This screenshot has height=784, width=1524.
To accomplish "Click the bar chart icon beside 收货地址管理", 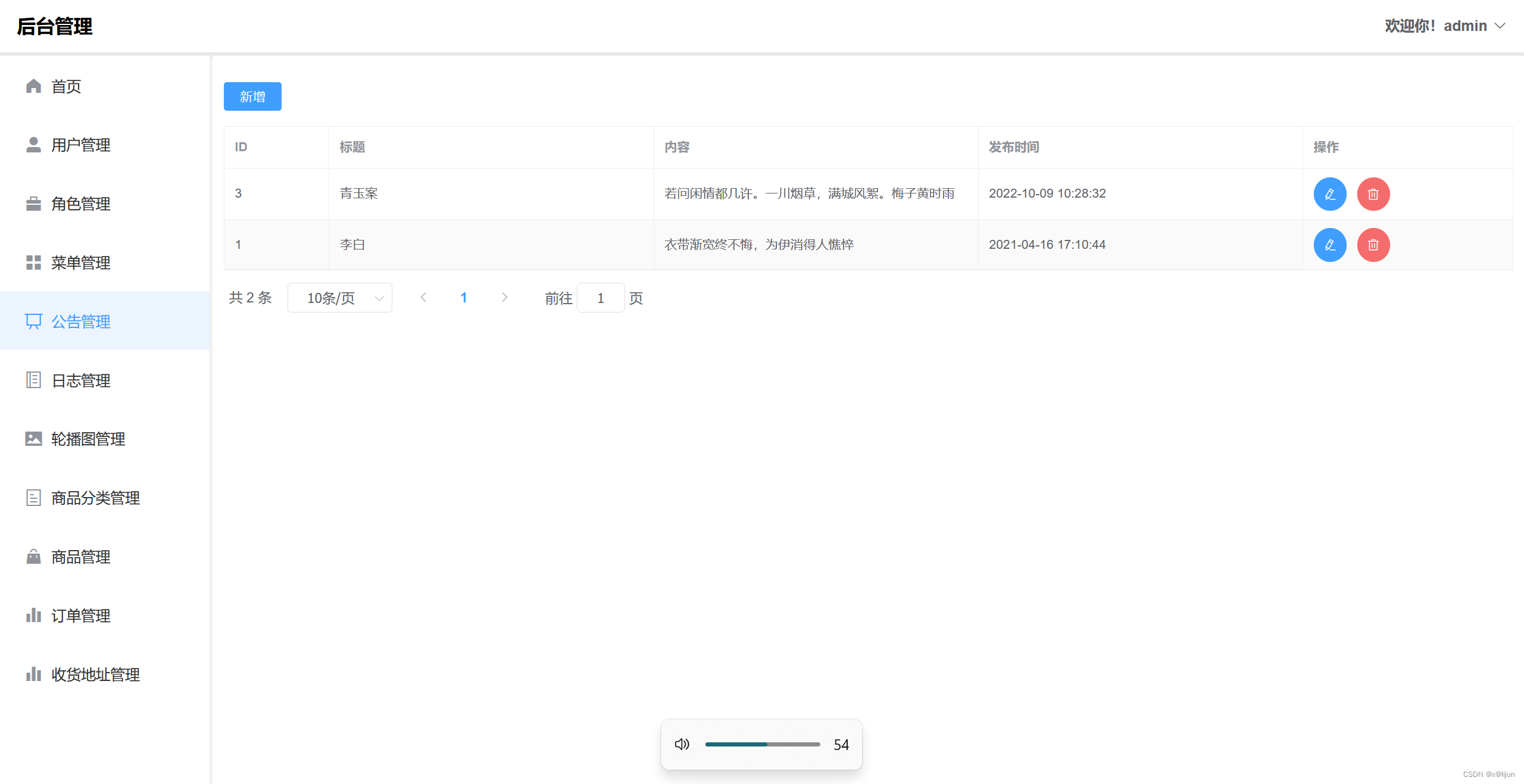I will (33, 674).
